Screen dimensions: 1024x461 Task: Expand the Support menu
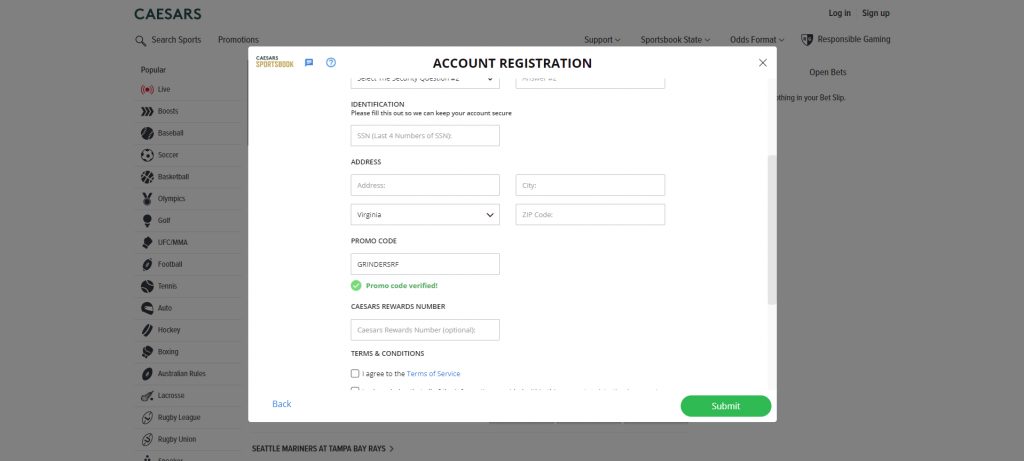tap(602, 40)
